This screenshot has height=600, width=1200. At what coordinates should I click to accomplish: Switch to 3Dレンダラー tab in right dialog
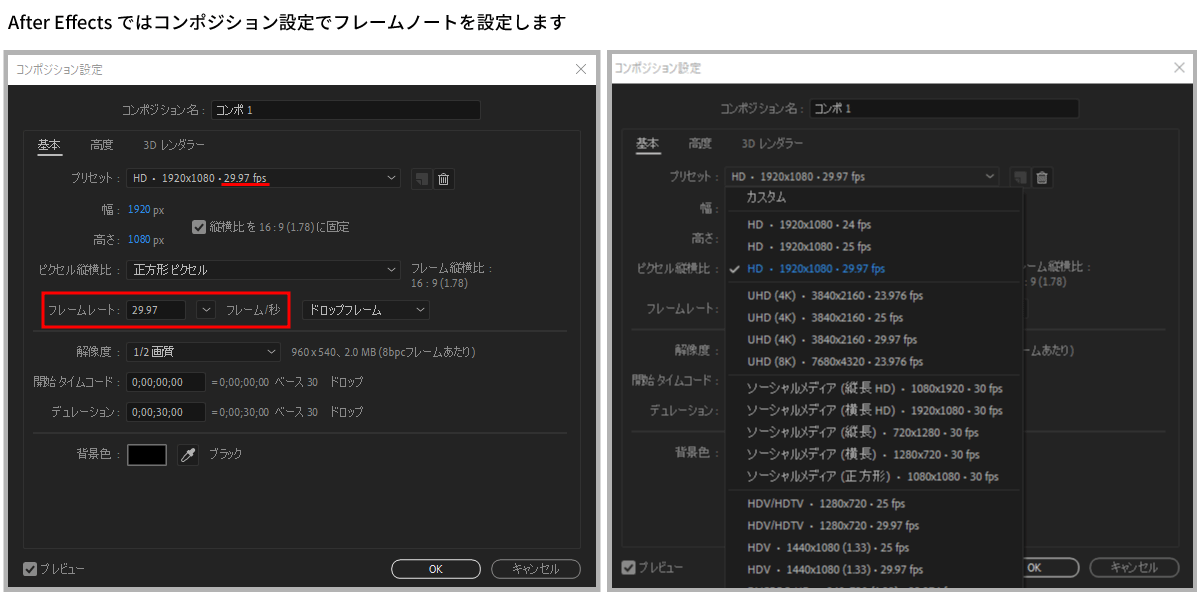(772, 144)
